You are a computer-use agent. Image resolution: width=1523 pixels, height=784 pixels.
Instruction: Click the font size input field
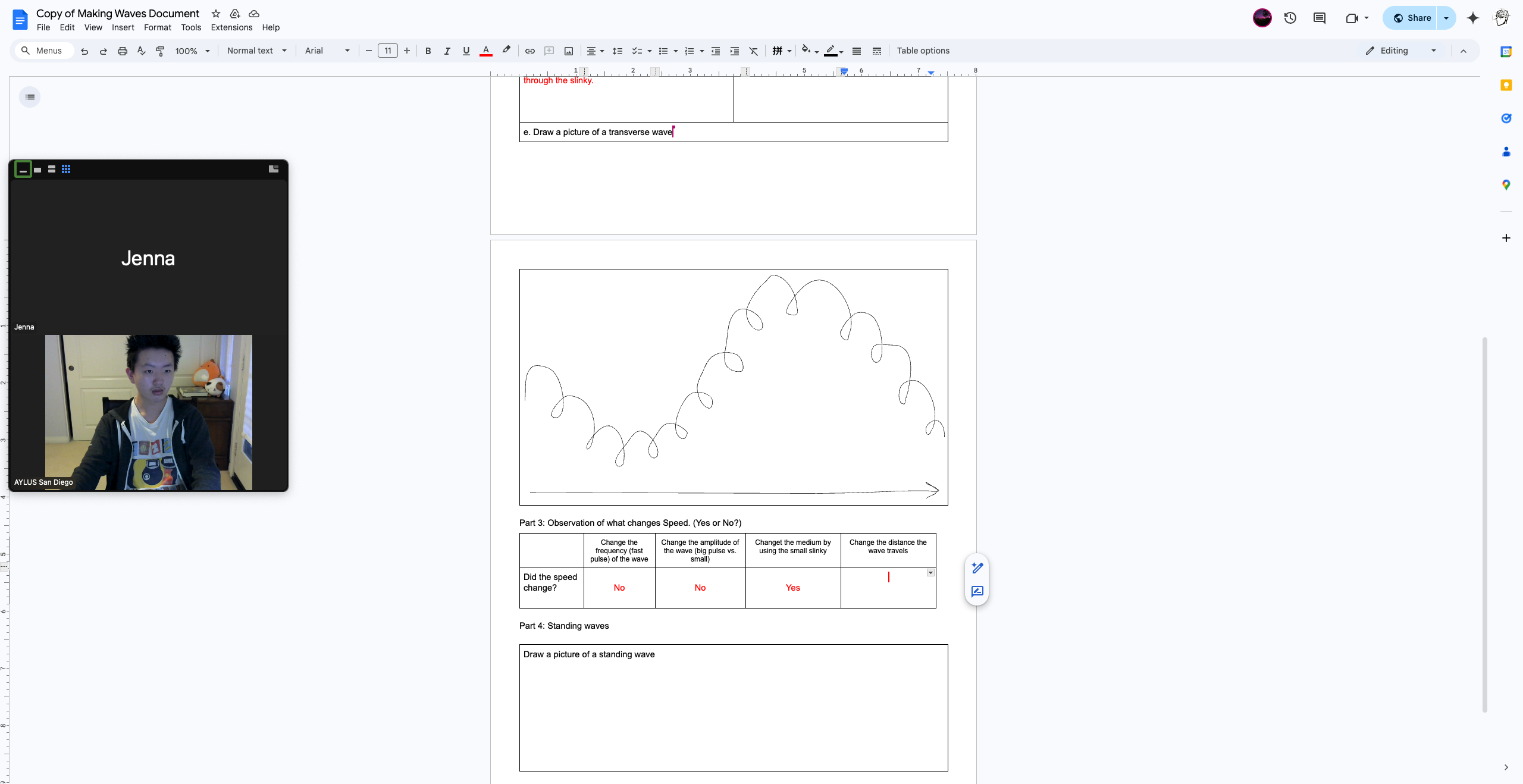tap(388, 51)
